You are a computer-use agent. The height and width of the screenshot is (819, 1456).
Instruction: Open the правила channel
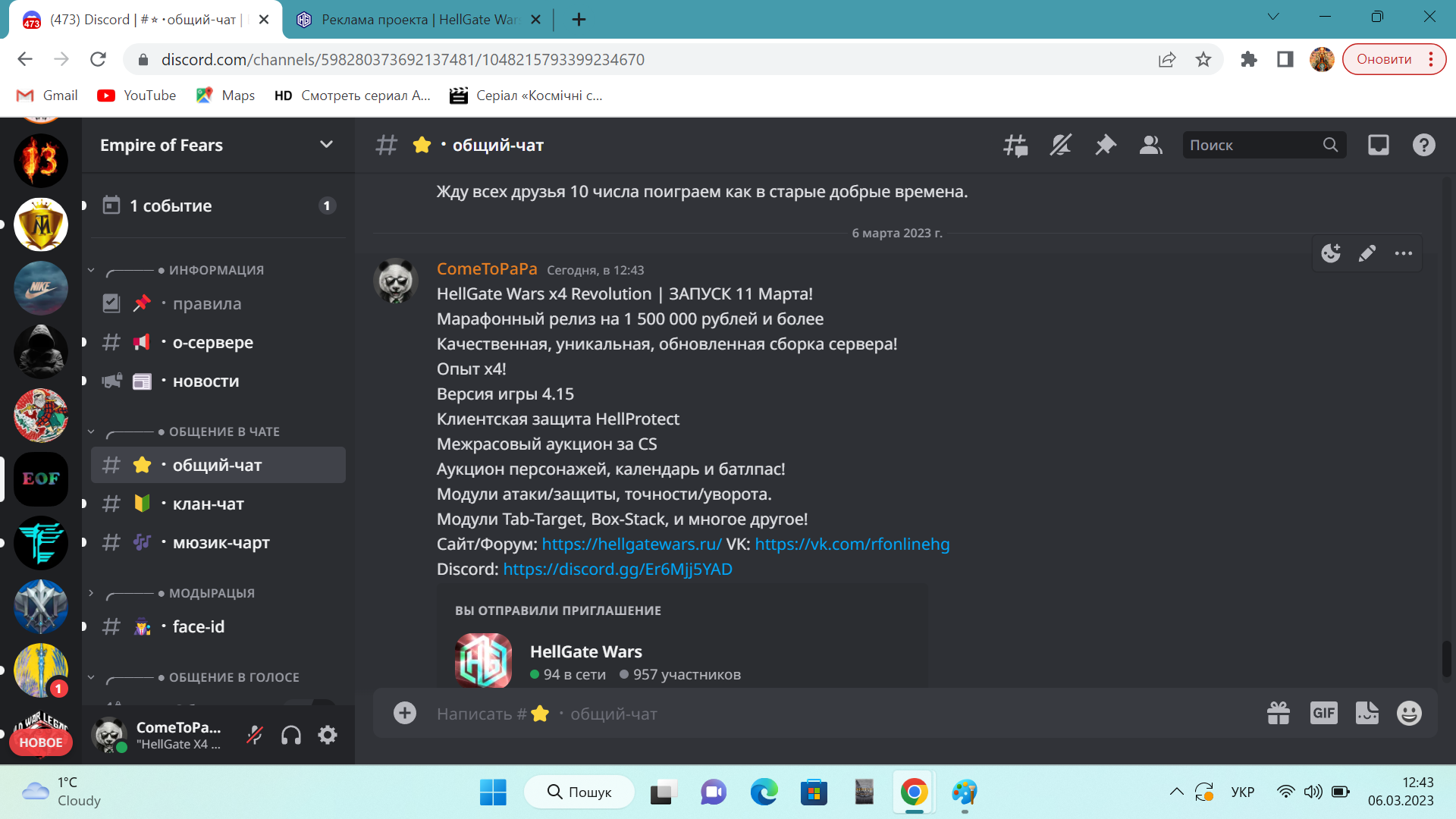coord(218,303)
